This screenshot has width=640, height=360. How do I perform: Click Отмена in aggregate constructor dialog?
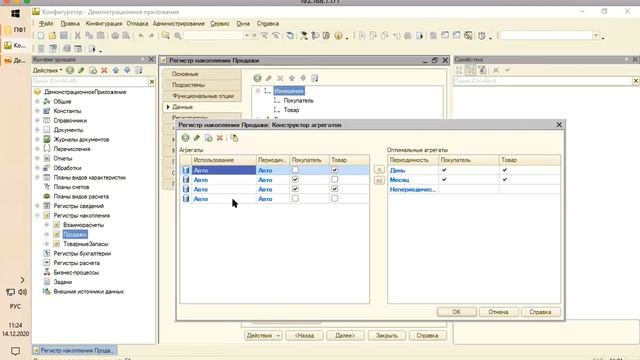[x=498, y=312]
